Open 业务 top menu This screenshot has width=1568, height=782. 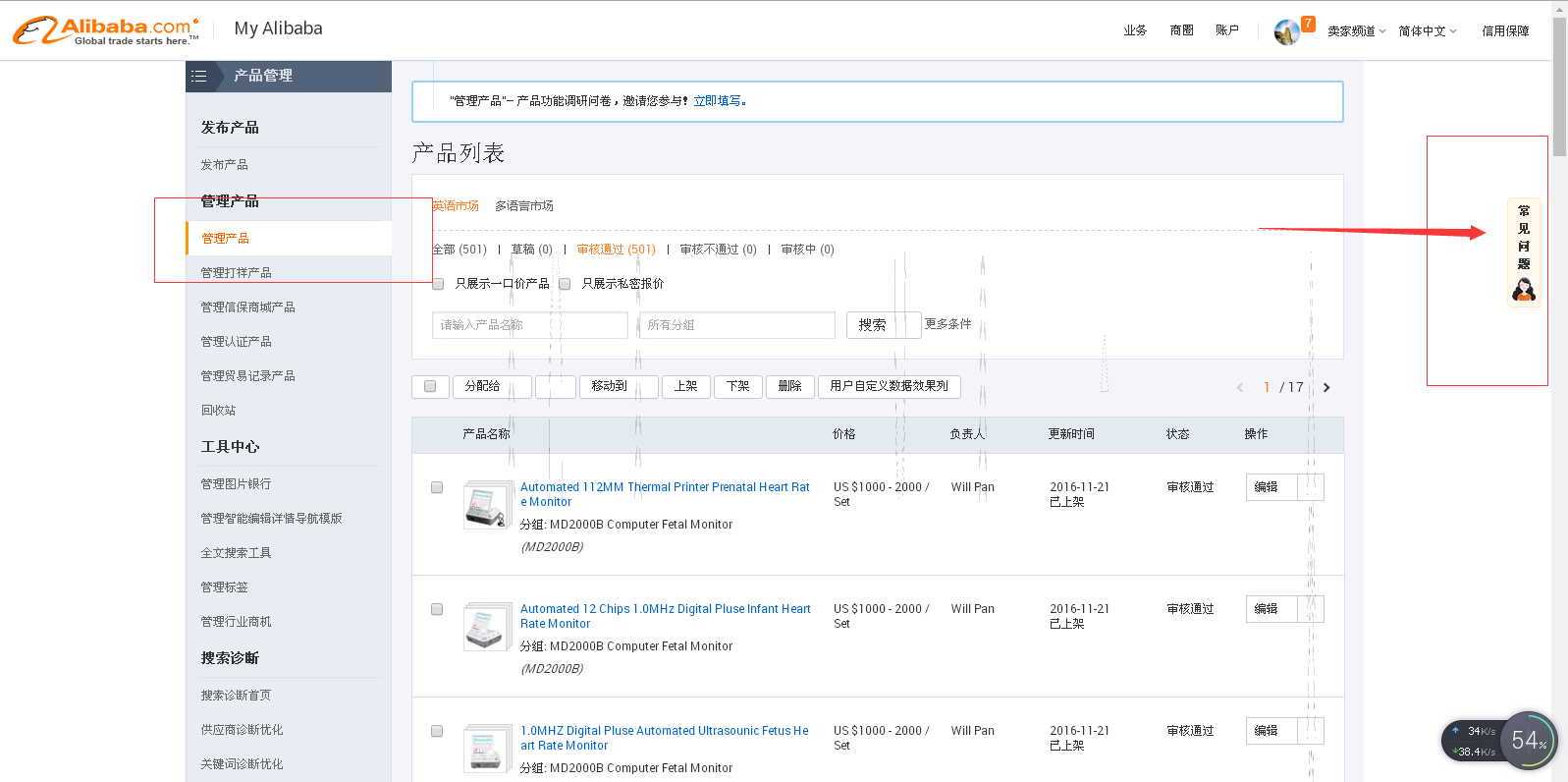point(1136,30)
